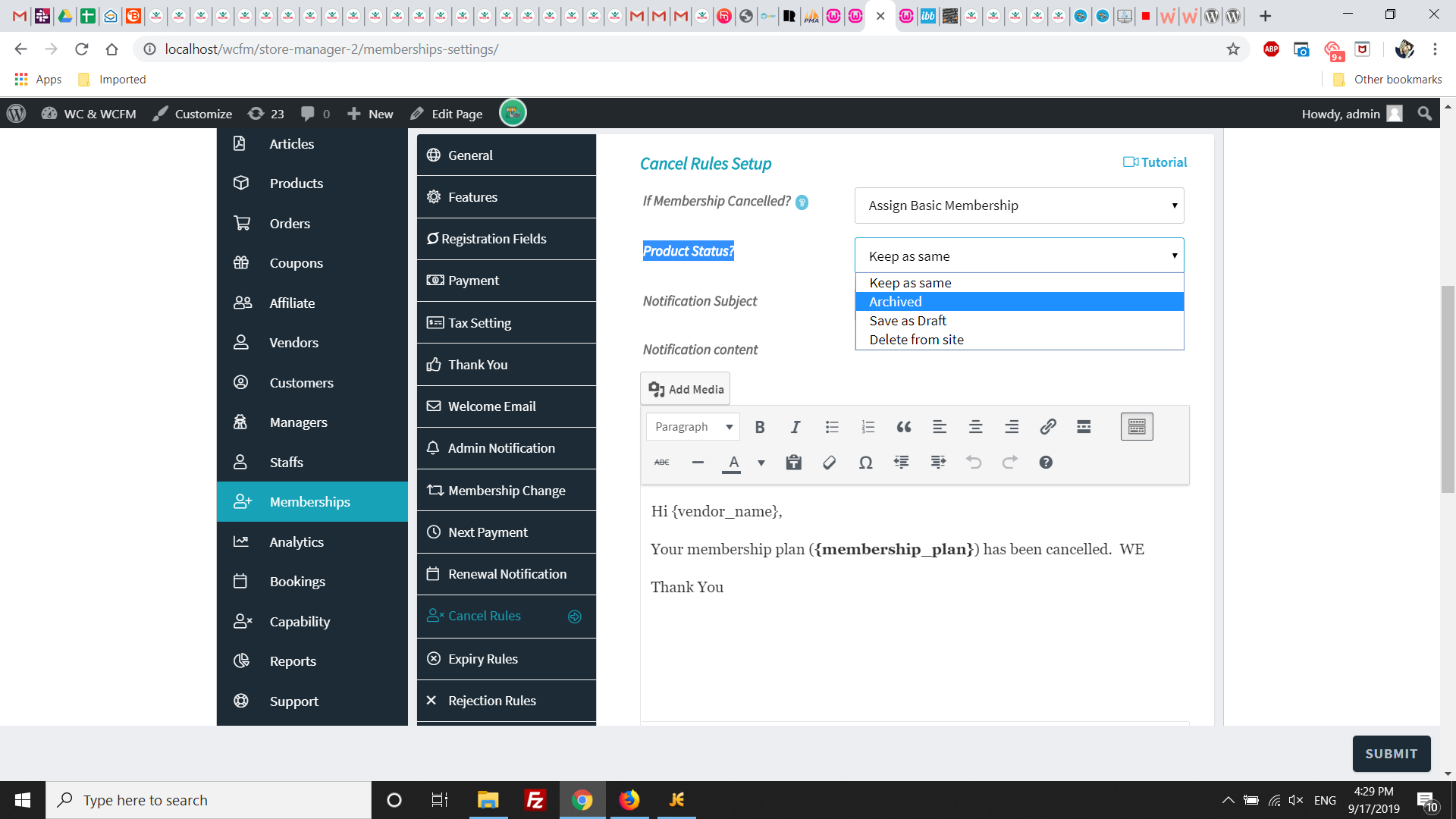
Task: Click the page vertical scrollbar
Action: [1448, 390]
